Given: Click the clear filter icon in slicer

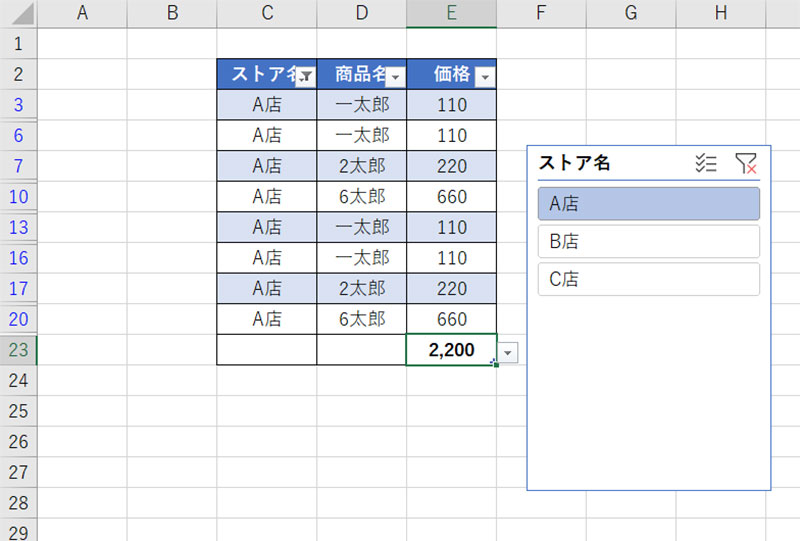Looking at the screenshot, I should pyautogui.click(x=745, y=164).
